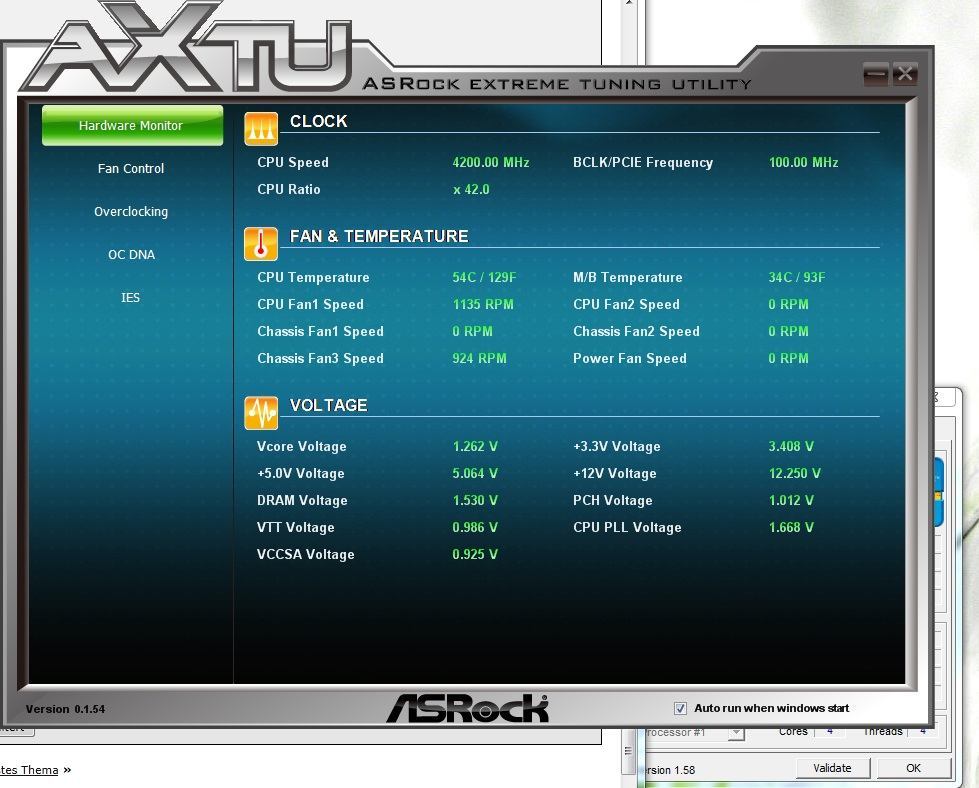Open the Overclocking page
This screenshot has width=979, height=788.
[x=130, y=212]
